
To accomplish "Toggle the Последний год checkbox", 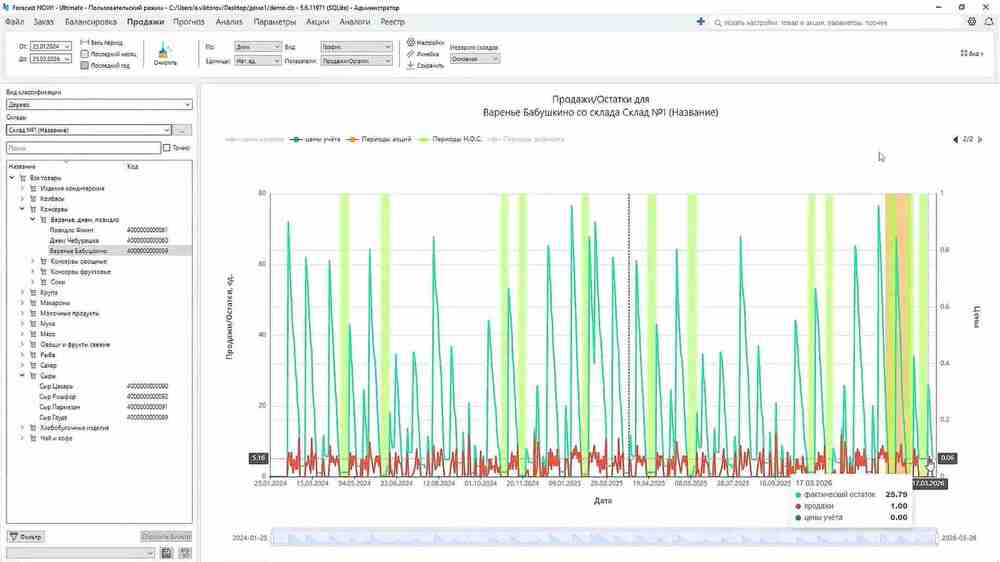I will pos(84,65).
